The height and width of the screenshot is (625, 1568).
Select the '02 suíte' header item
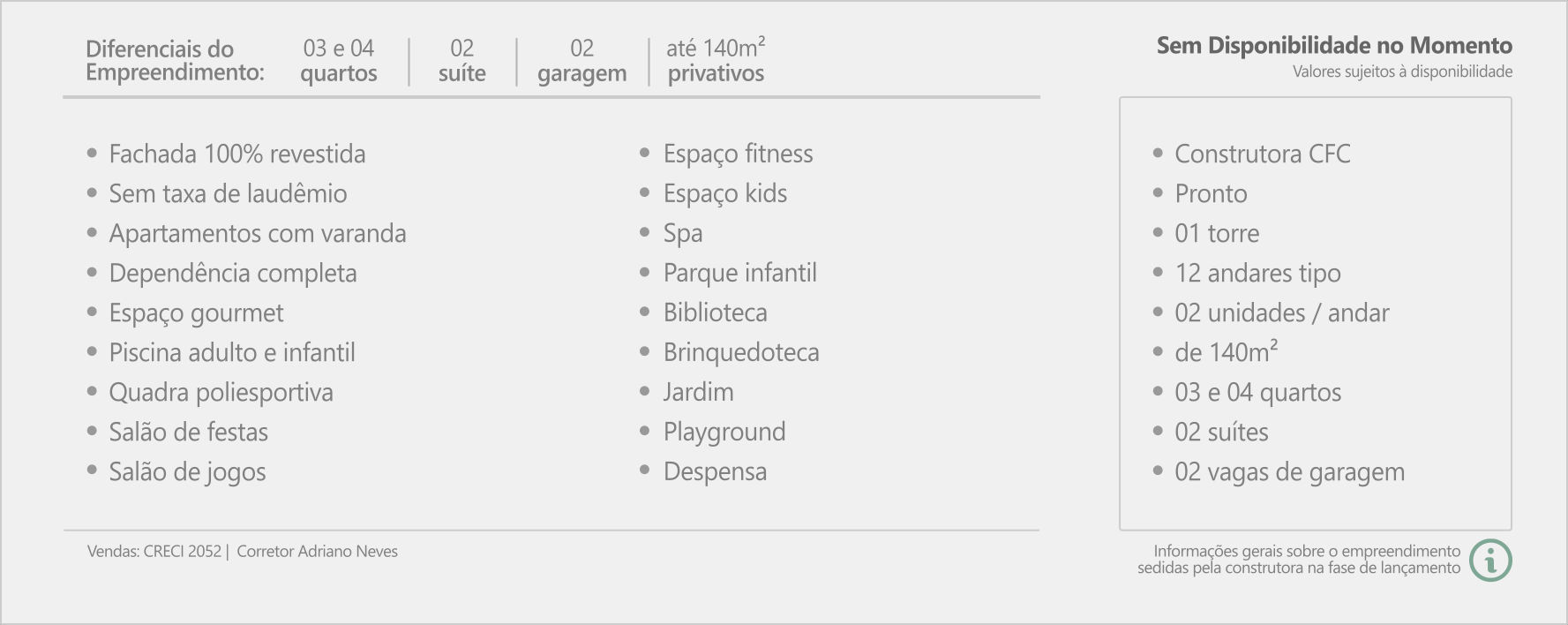tap(462, 61)
